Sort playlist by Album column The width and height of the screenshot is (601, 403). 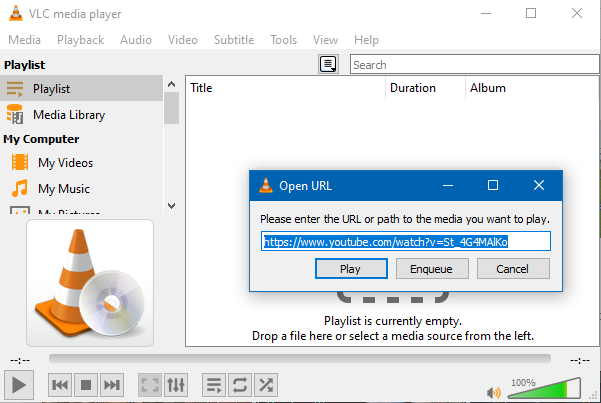(x=532, y=88)
